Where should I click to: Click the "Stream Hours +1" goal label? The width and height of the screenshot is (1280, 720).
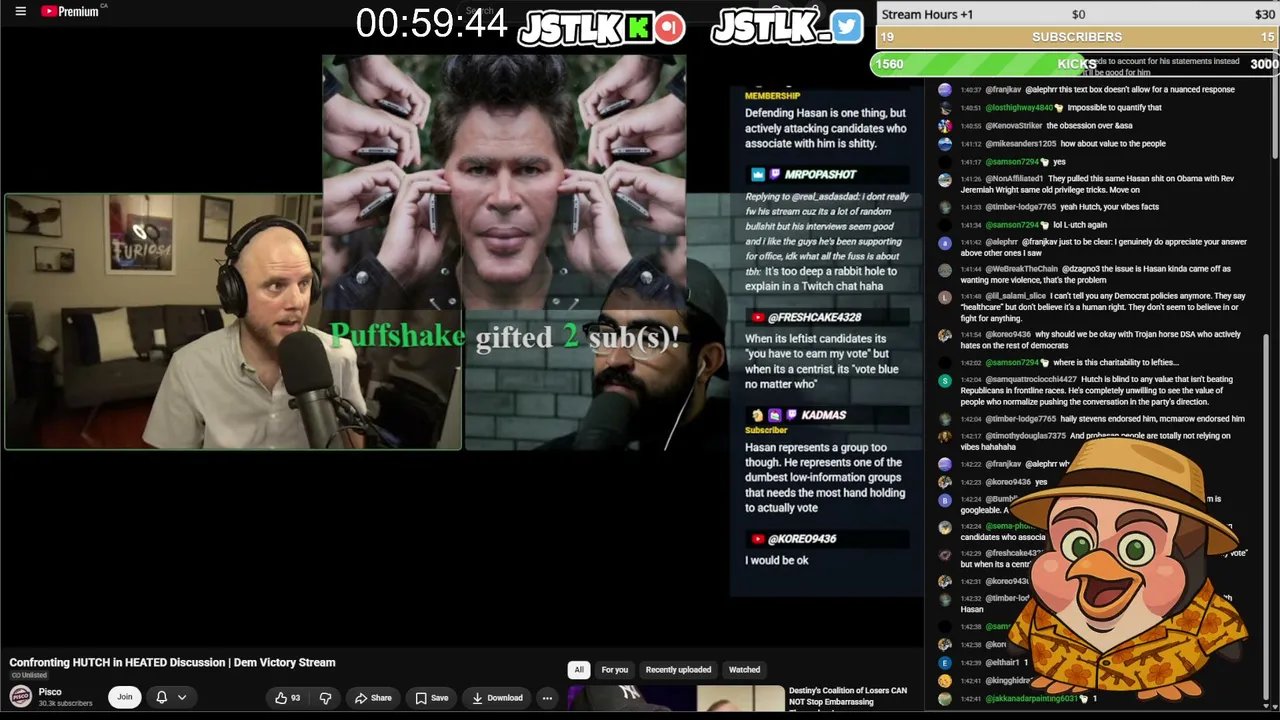[927, 14]
